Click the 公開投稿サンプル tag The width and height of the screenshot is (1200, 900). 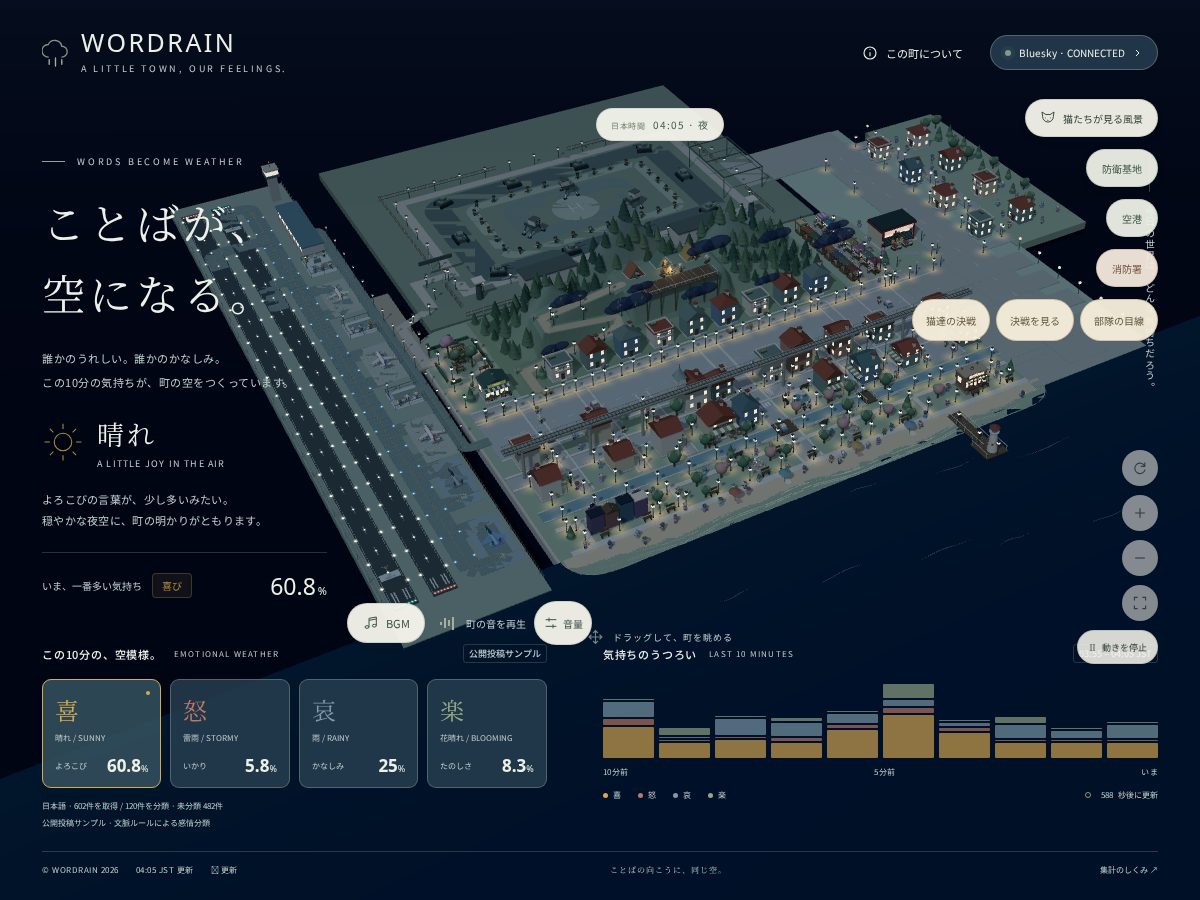click(x=505, y=654)
